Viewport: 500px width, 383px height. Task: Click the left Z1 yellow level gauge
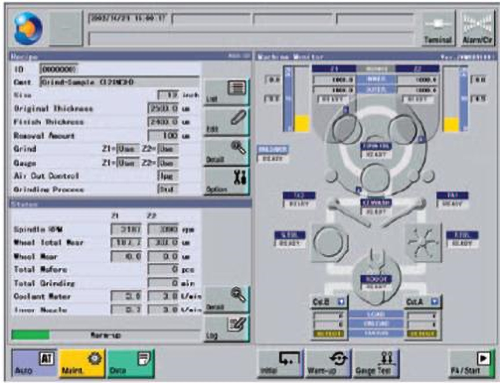pyautogui.click(x=302, y=123)
